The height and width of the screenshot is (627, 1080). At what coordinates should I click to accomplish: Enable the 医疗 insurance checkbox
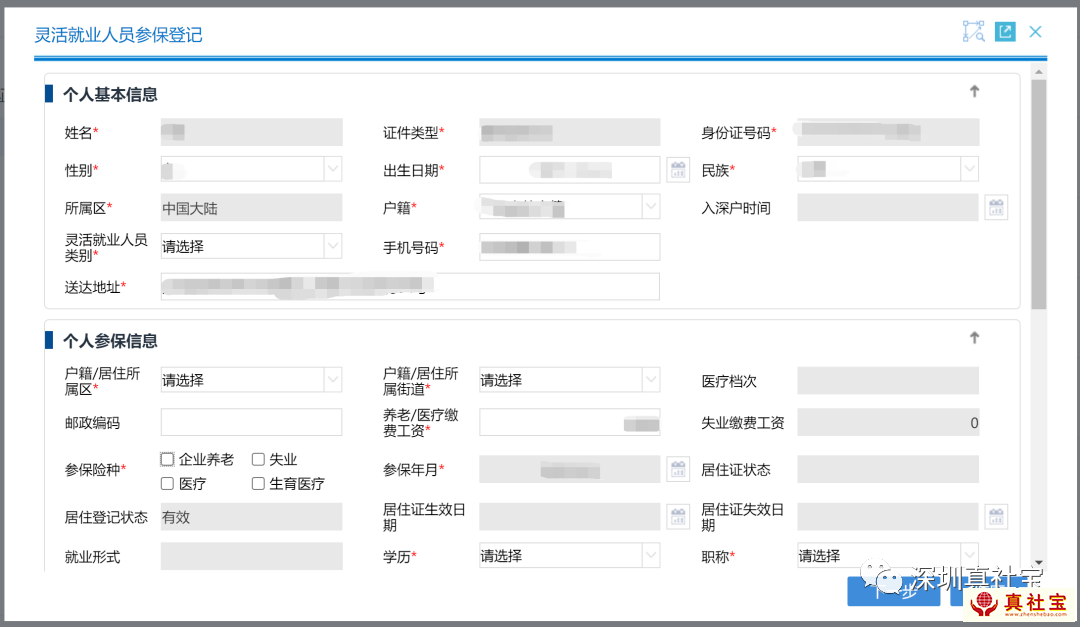(x=168, y=484)
